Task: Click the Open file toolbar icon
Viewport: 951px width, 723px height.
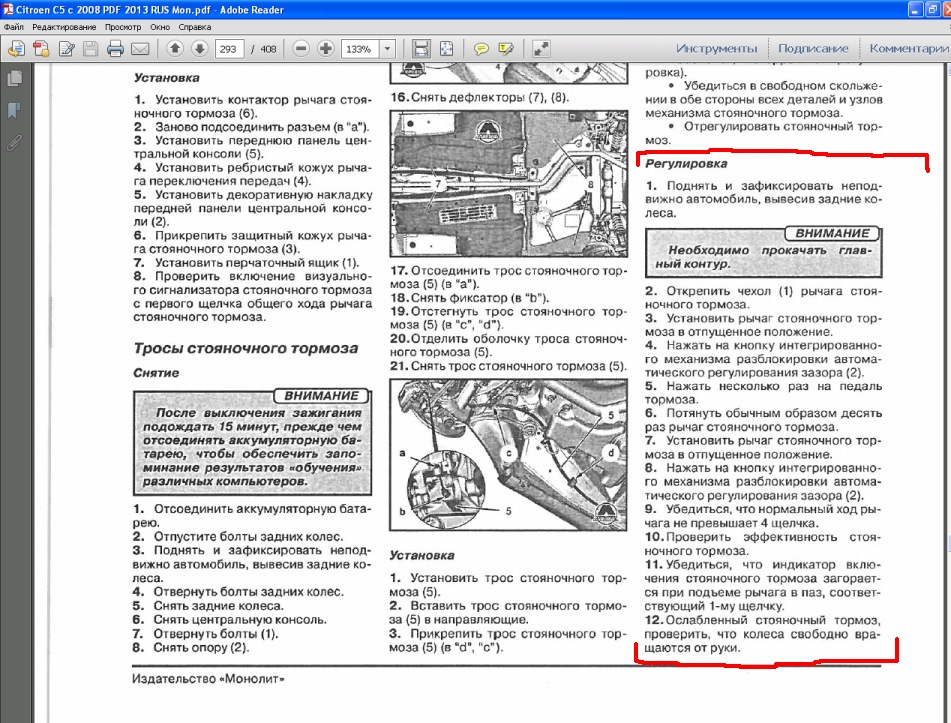Action: (x=16, y=49)
